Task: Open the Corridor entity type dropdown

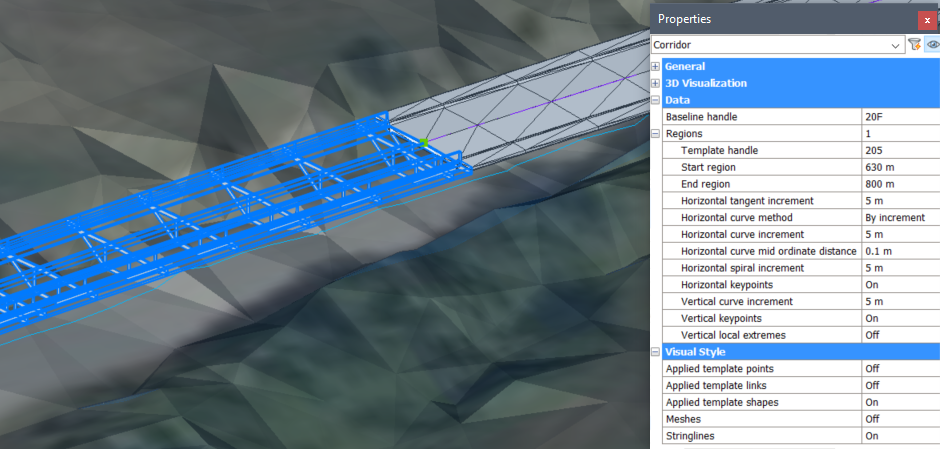Action: [x=895, y=45]
